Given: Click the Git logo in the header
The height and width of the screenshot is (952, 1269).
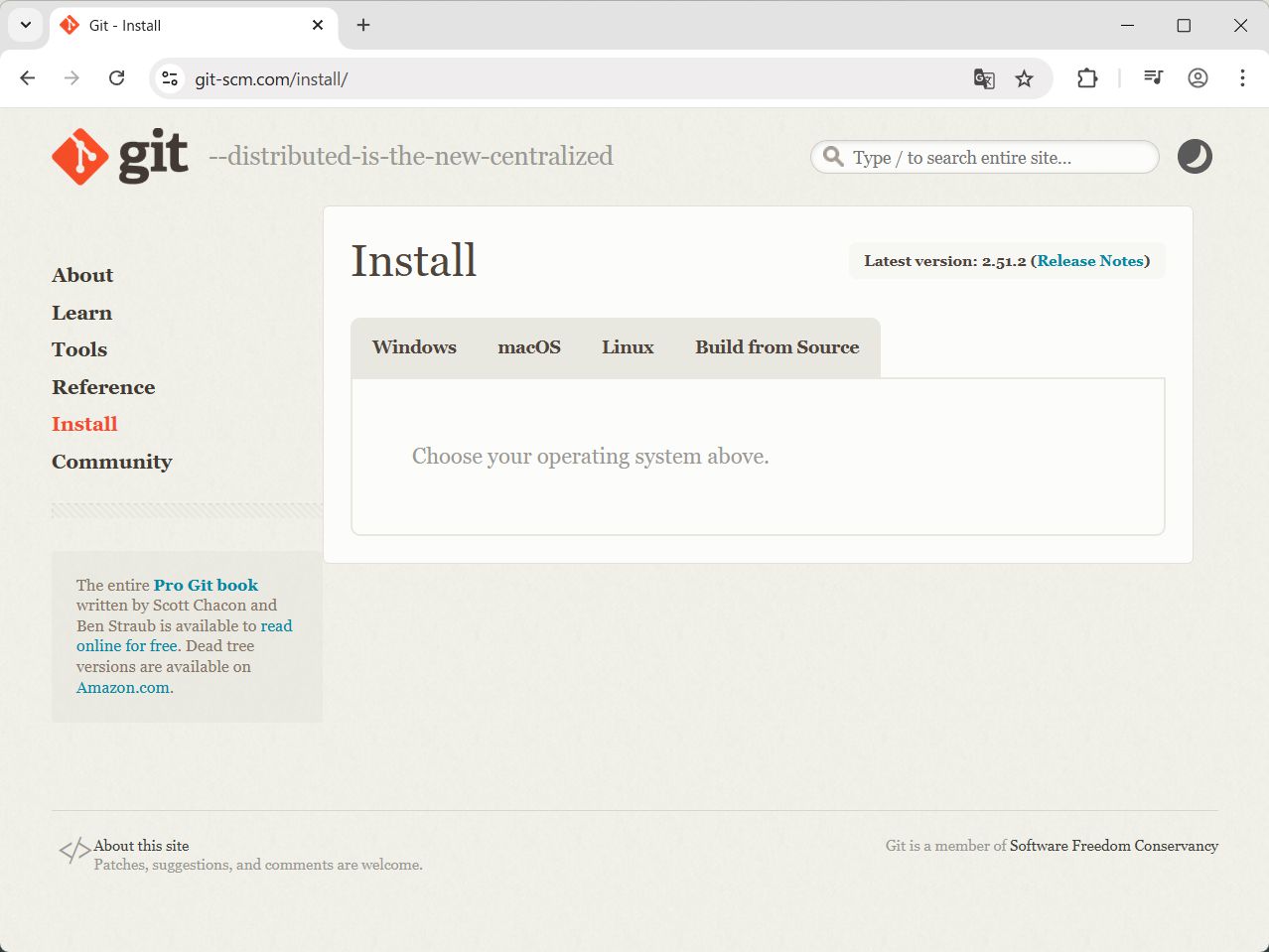Looking at the screenshot, I should point(119,156).
